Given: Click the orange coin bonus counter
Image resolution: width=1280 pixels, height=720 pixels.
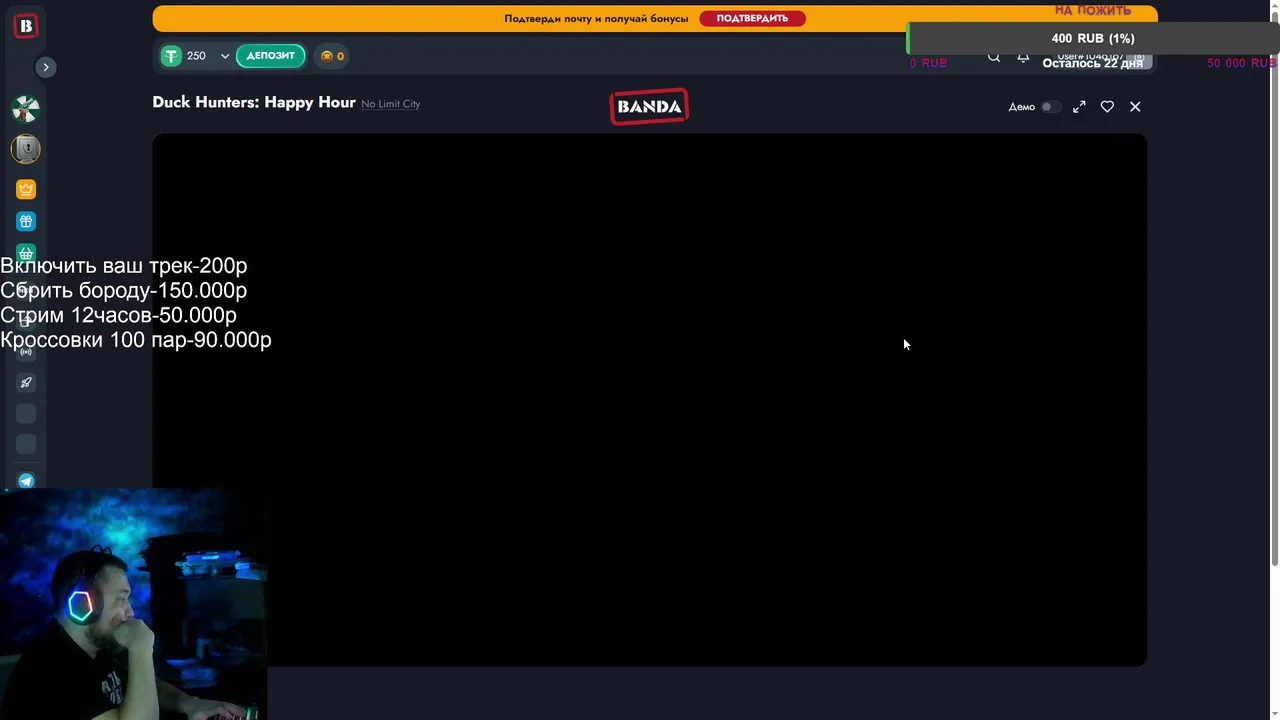Looking at the screenshot, I should point(332,56).
